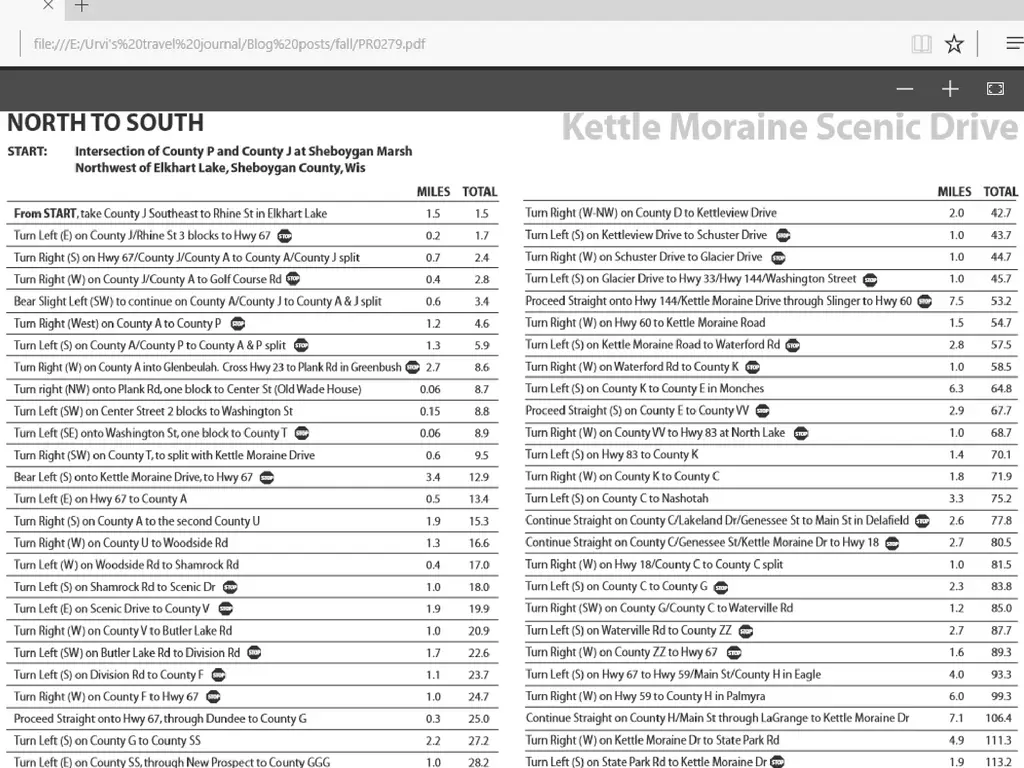Click stop sign on Waterford Rd to County K
This screenshot has height=768, width=1024.
click(753, 367)
